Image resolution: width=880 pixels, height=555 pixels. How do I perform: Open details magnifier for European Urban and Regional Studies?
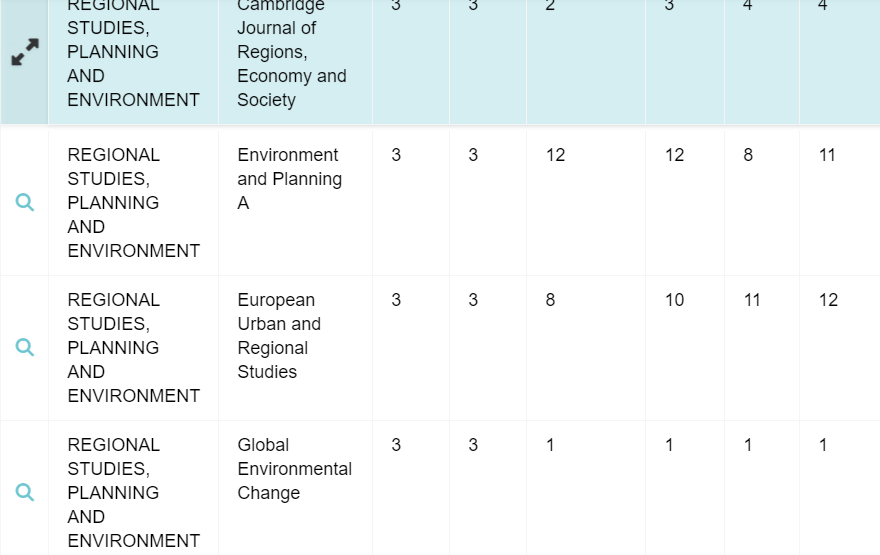[25, 348]
